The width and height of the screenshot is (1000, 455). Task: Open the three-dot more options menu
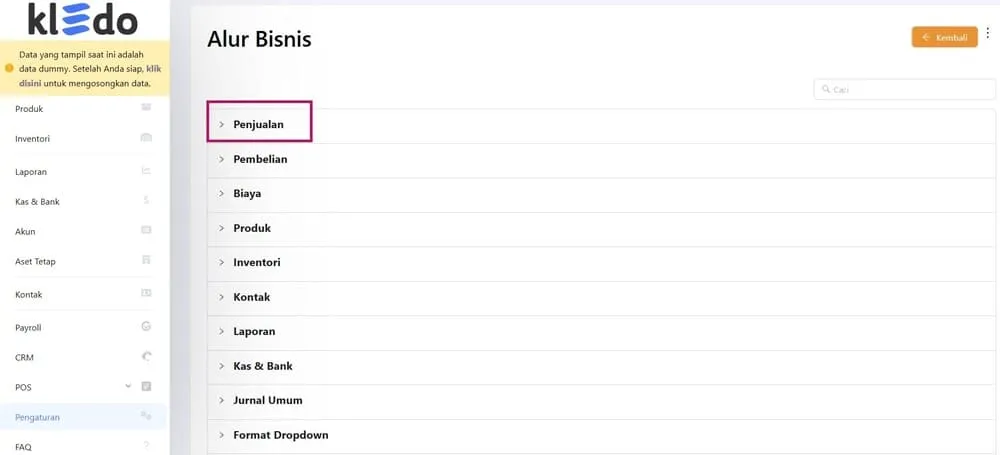click(x=988, y=35)
